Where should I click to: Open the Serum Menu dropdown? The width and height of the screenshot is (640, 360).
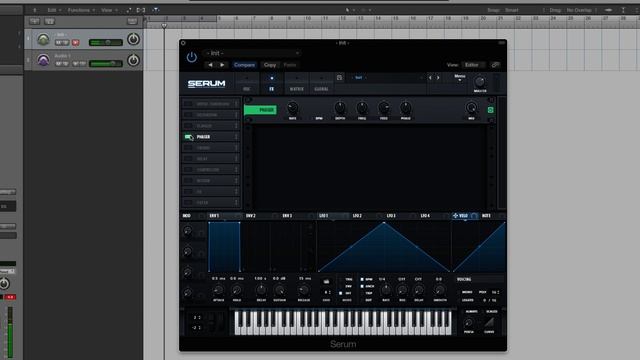(460, 77)
